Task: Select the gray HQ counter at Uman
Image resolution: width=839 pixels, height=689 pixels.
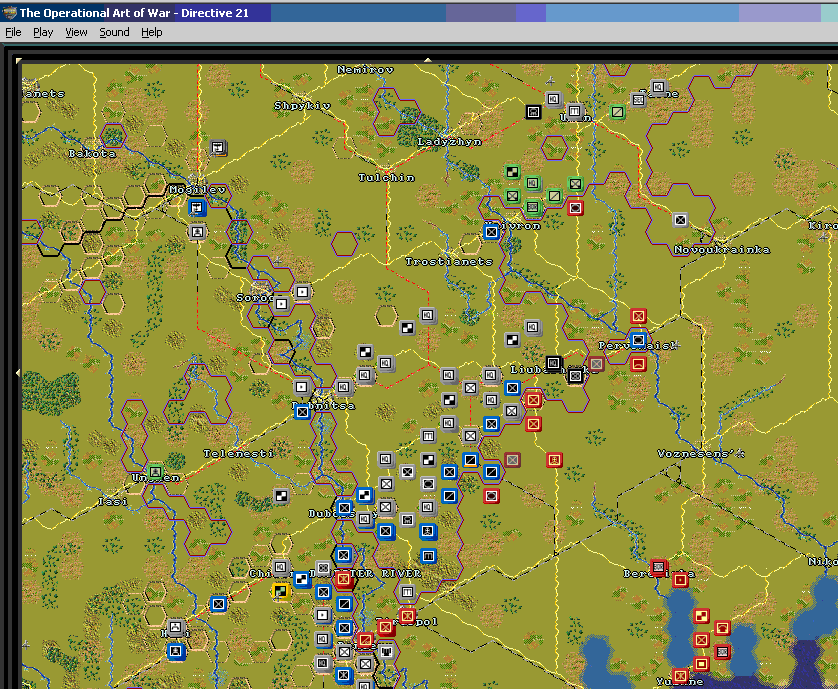Action: pyautogui.click(x=553, y=99)
